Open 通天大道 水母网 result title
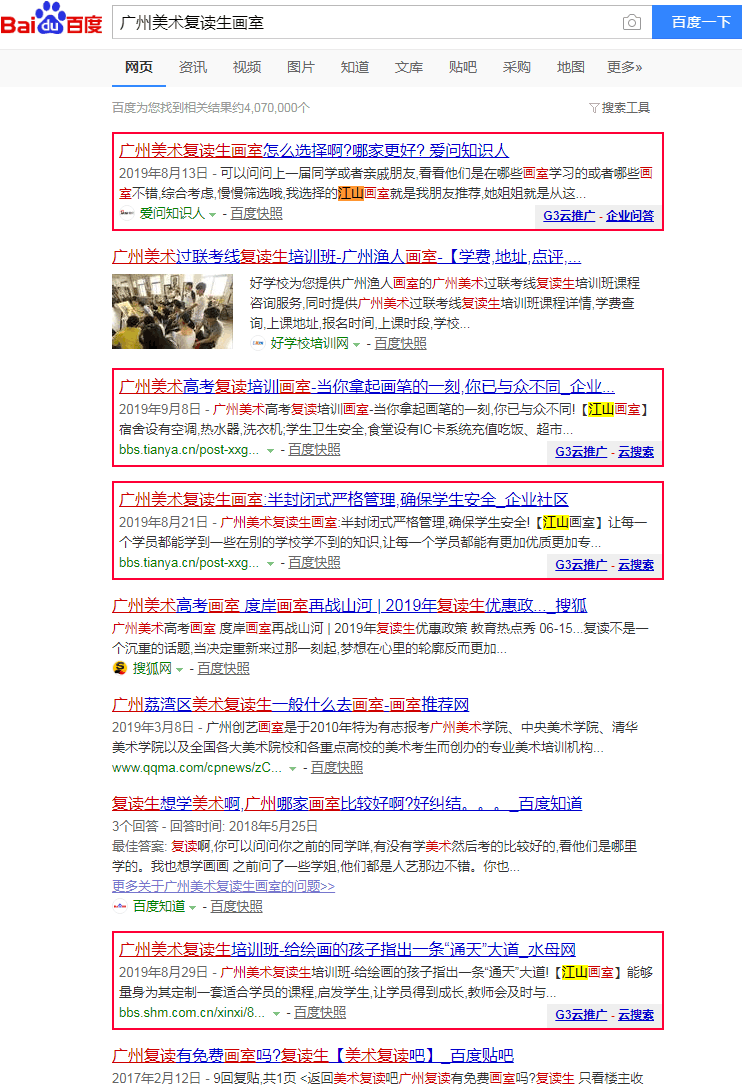Screen dimensions: 742x1090 347,950
